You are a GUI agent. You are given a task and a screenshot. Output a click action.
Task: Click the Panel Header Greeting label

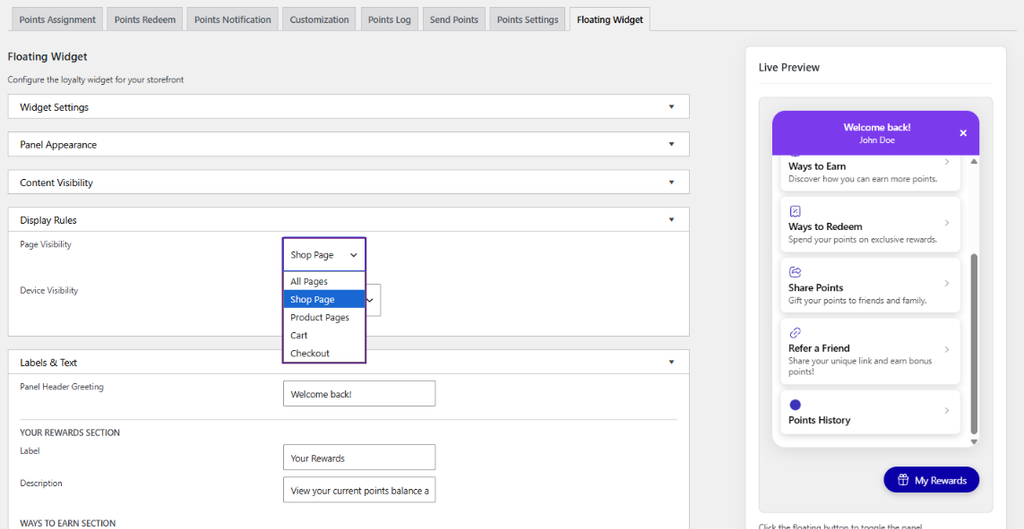tap(61, 387)
